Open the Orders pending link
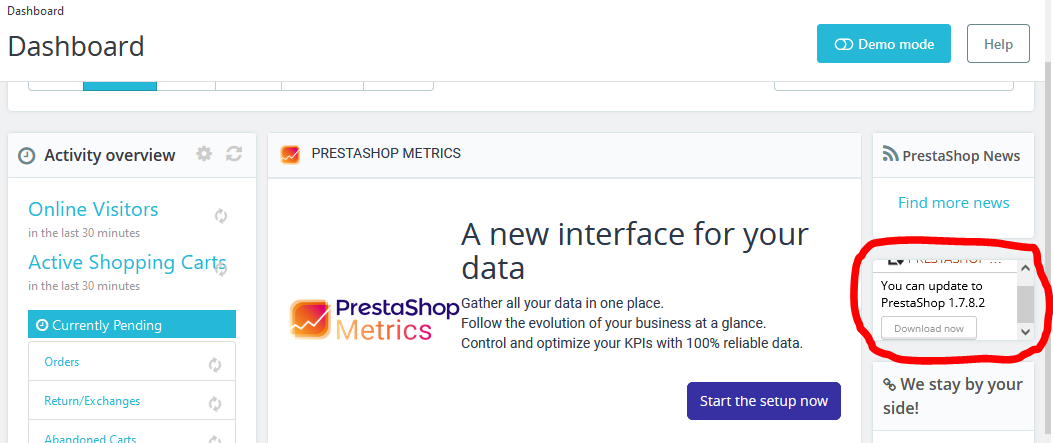Viewport: 1053px width, 443px height. [62, 362]
